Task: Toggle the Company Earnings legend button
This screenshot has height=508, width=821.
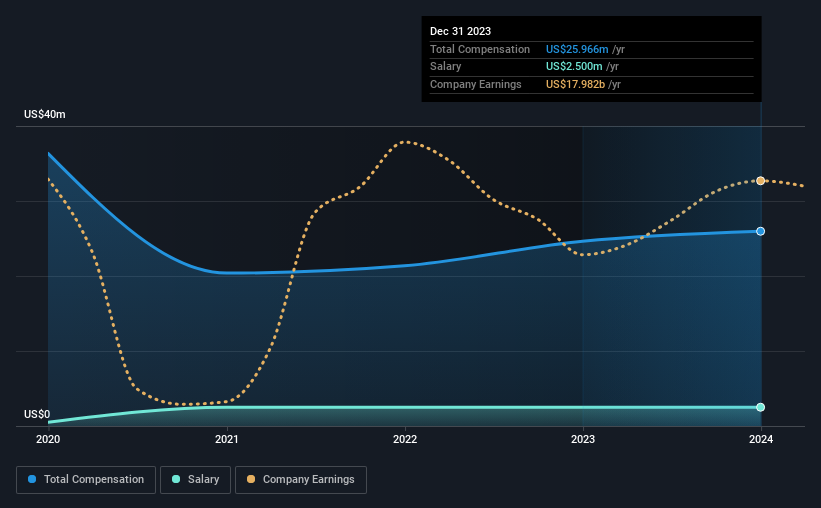Action: (301, 480)
